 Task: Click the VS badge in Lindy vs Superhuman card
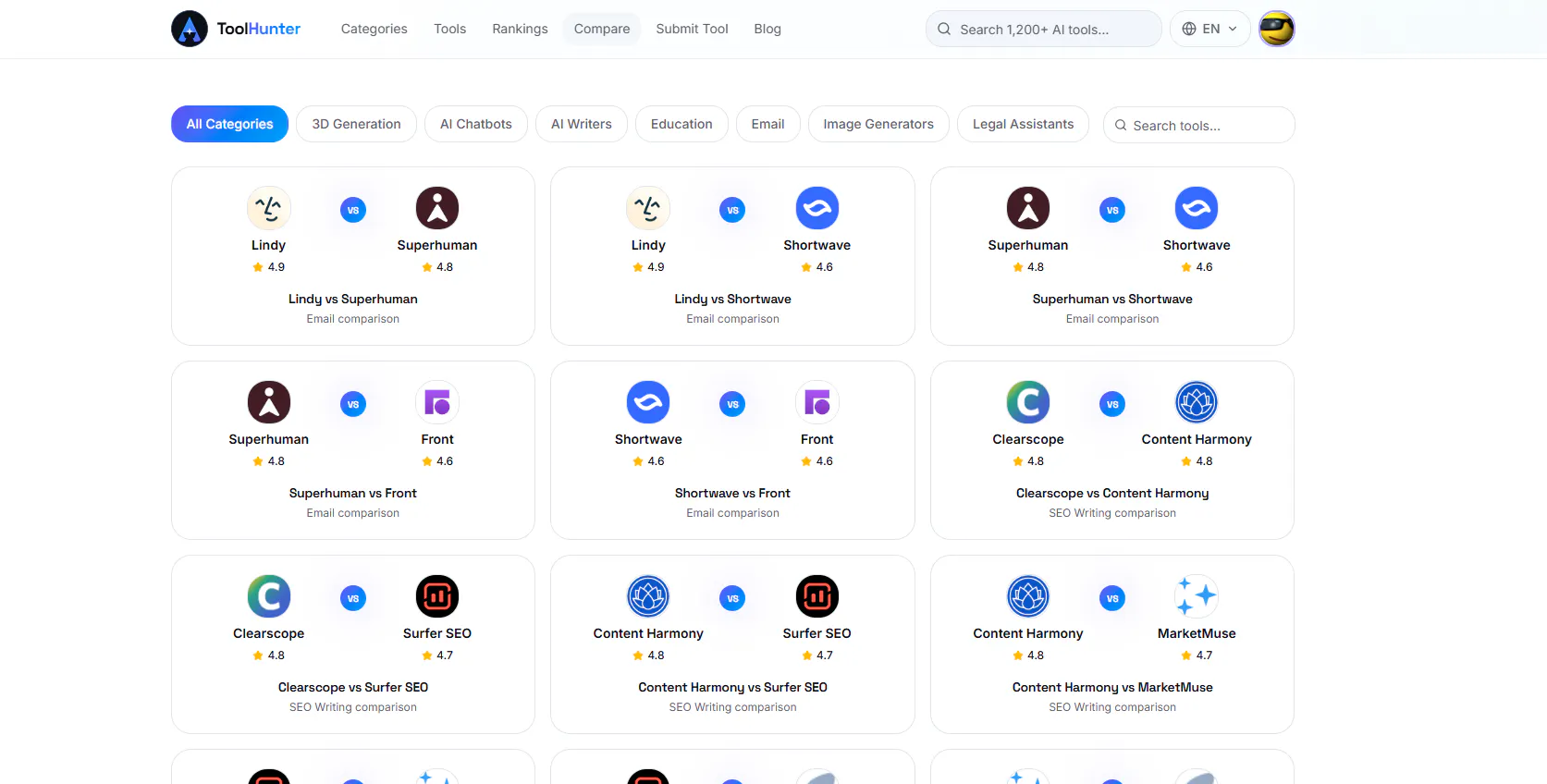click(353, 210)
